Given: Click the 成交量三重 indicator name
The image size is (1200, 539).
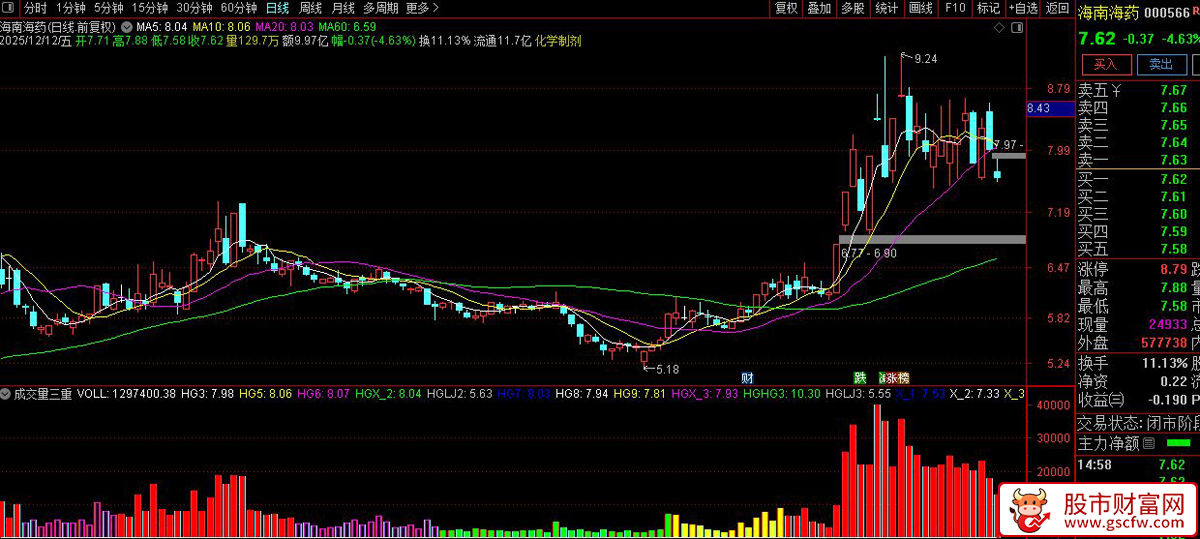Looking at the screenshot, I should (x=42, y=394).
